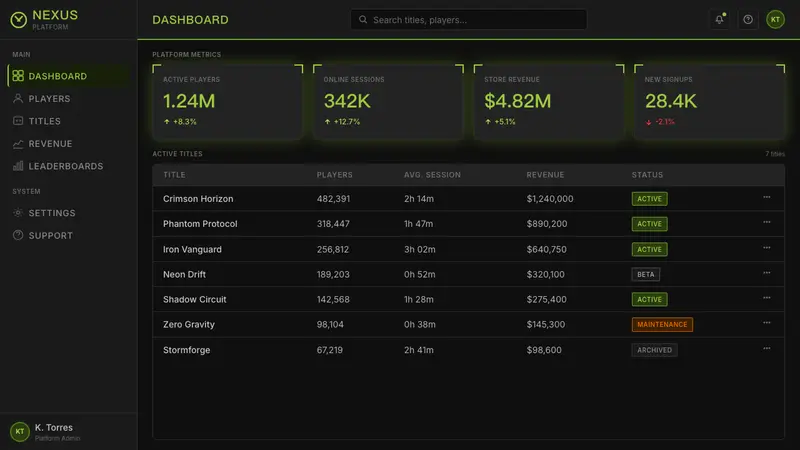Open the KT avatar in header
The height and width of the screenshot is (450, 800).
[775, 19]
